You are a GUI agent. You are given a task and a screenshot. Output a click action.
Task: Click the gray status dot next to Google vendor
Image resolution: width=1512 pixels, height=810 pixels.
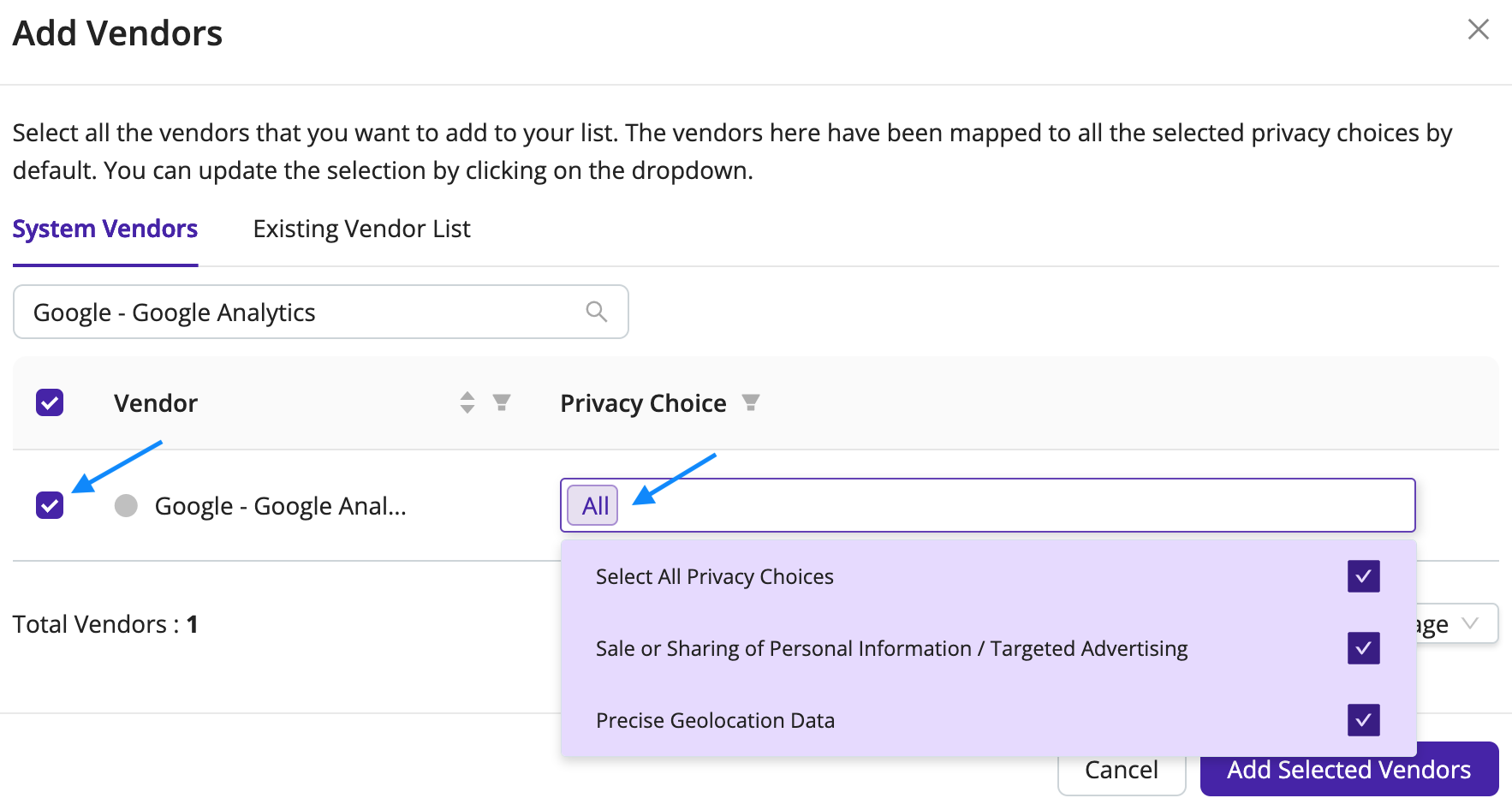125,505
